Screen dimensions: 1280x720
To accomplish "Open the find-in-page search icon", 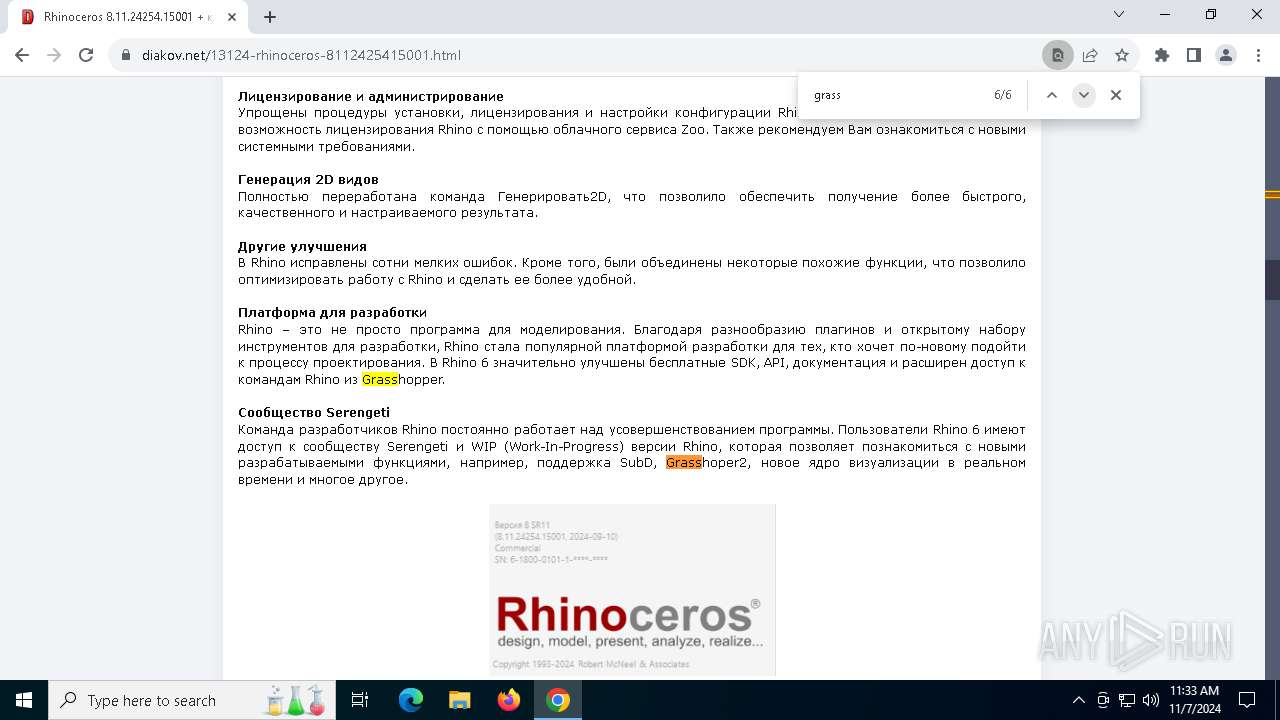I will pyautogui.click(x=1057, y=55).
